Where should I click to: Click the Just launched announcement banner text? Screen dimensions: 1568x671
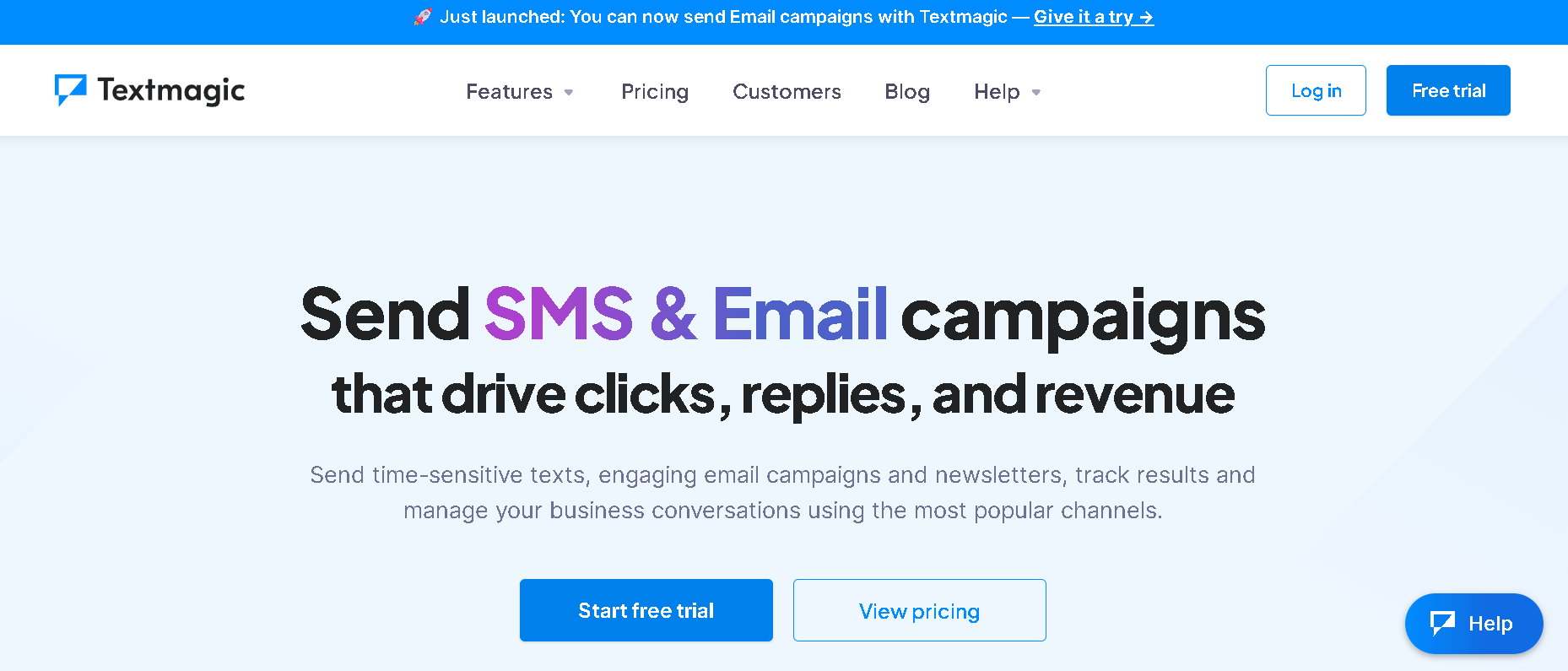pos(723,17)
